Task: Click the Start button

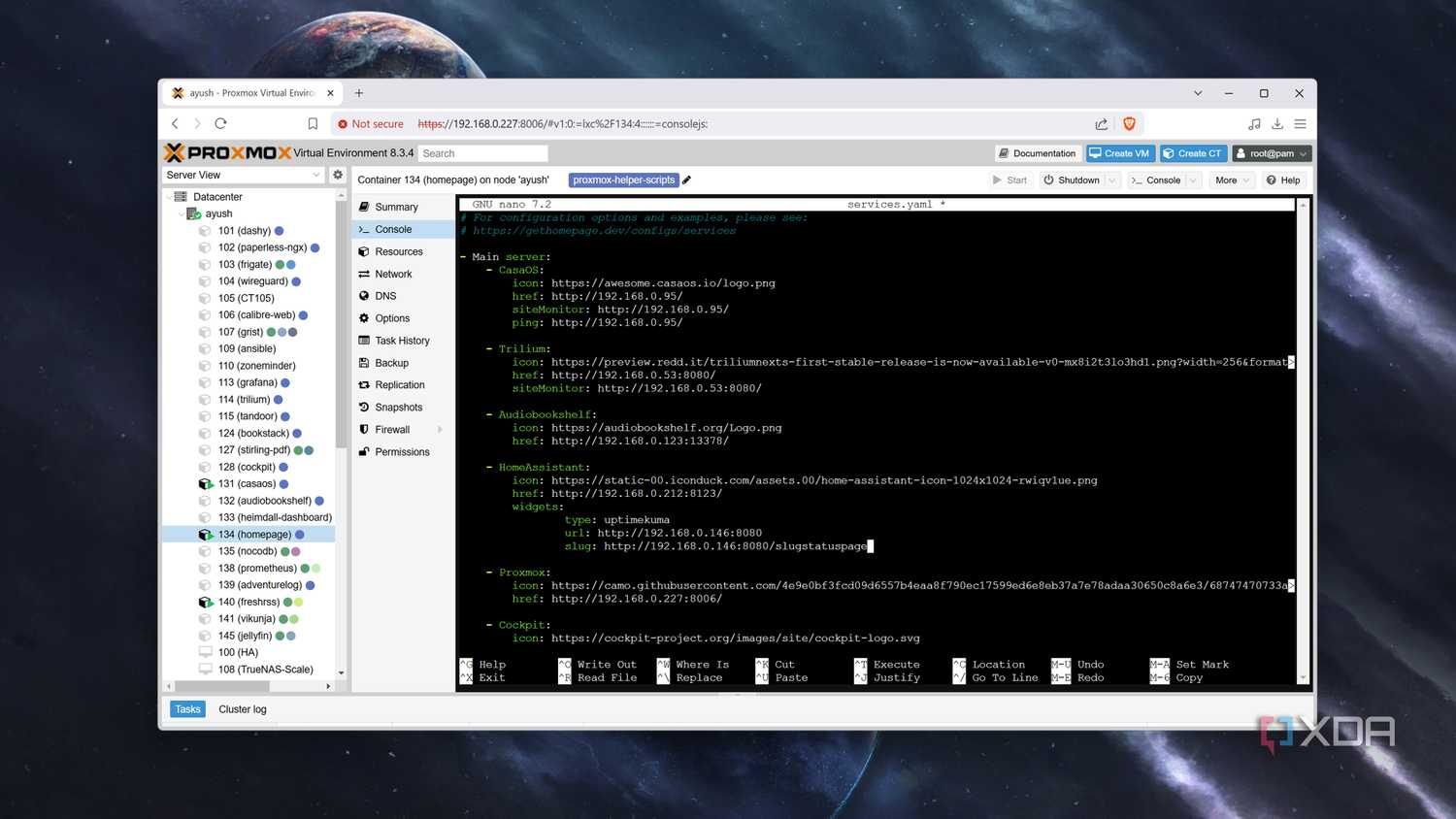Action: tap(1009, 180)
